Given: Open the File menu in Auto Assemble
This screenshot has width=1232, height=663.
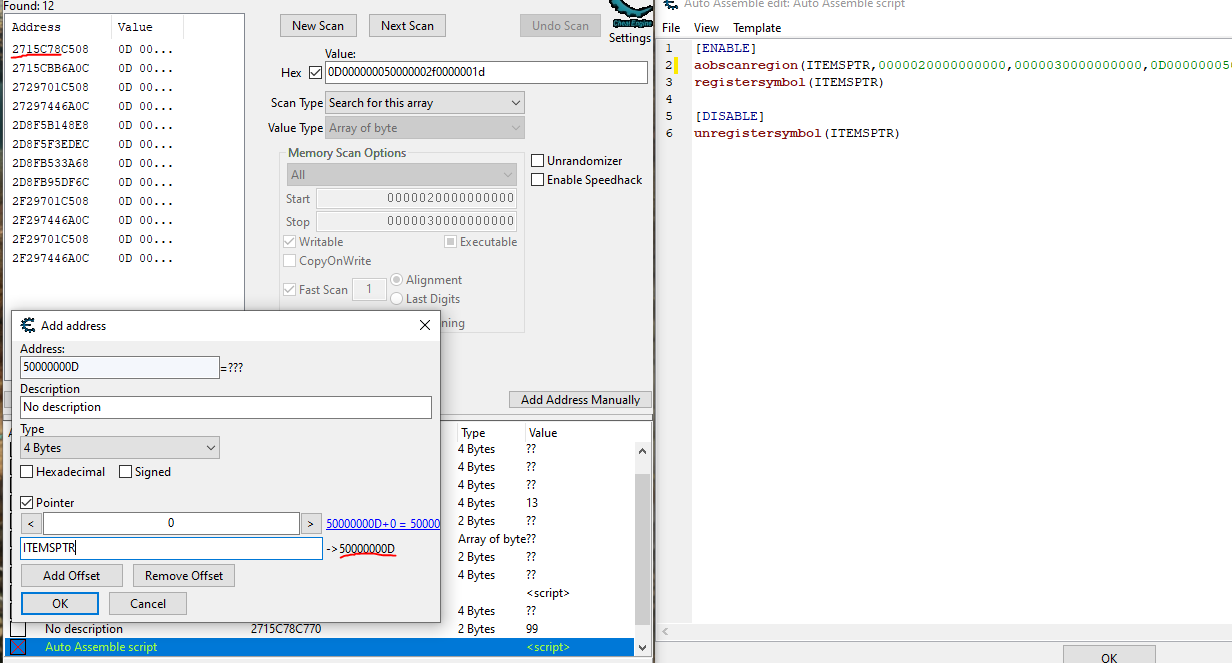Looking at the screenshot, I should click(x=671, y=28).
